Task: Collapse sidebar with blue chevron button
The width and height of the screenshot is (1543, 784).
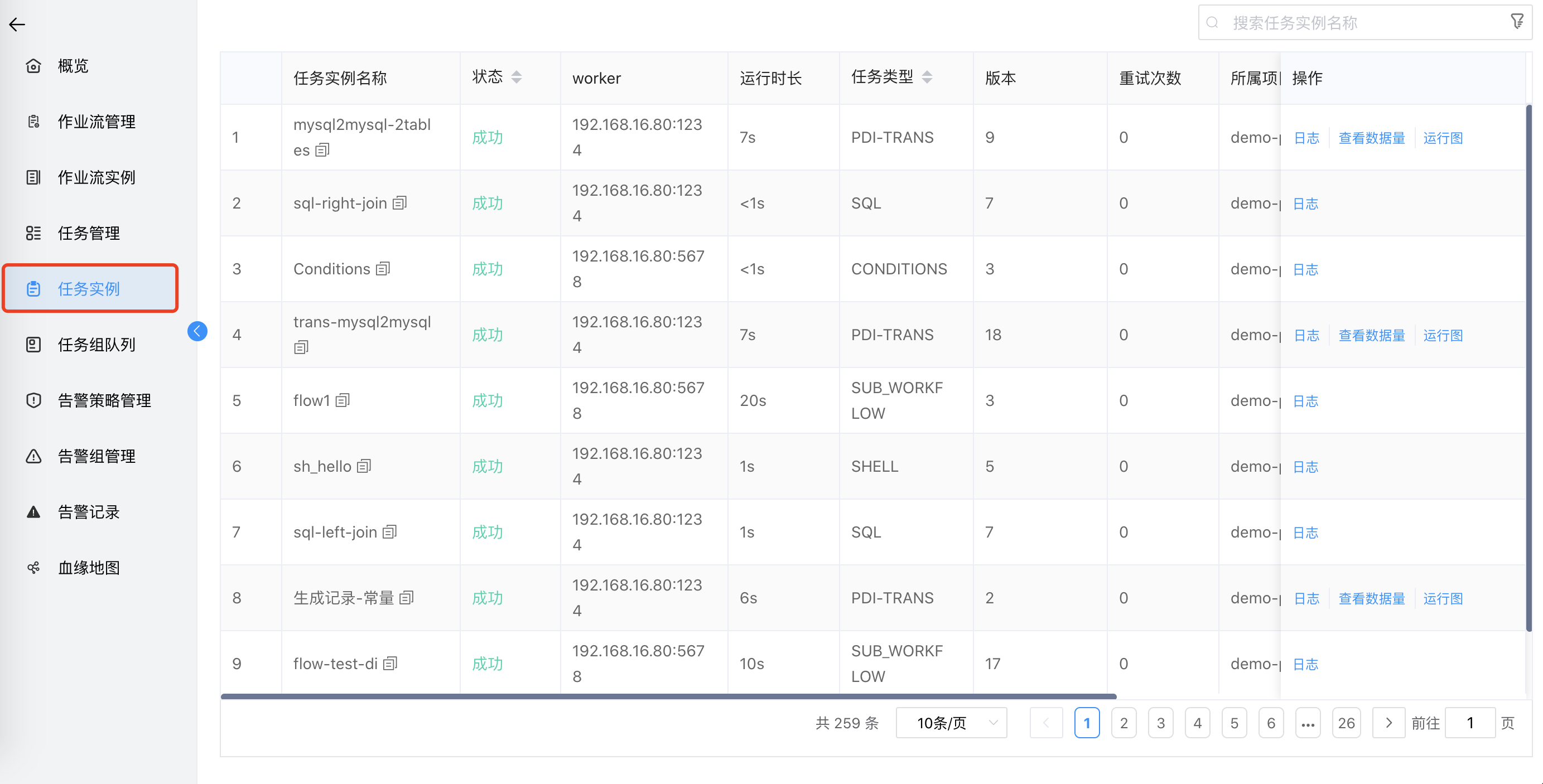Action: pyautogui.click(x=197, y=331)
